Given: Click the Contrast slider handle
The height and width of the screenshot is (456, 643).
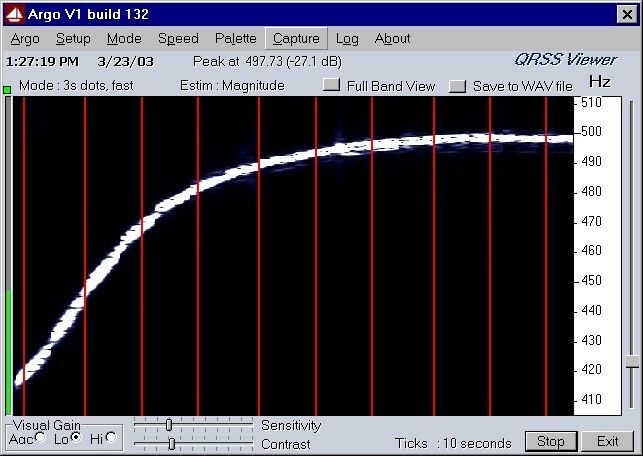Looking at the screenshot, I should tap(172, 442).
